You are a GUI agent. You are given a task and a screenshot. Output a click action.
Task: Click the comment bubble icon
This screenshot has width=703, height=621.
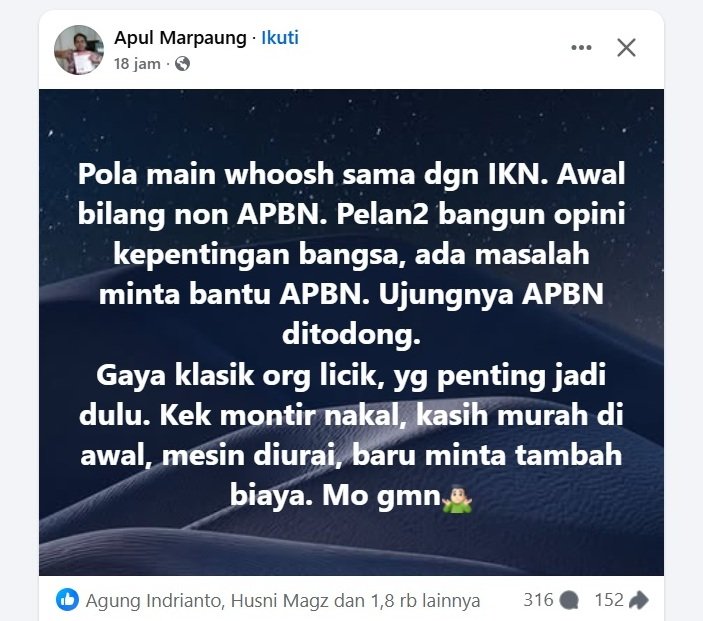(x=569, y=600)
